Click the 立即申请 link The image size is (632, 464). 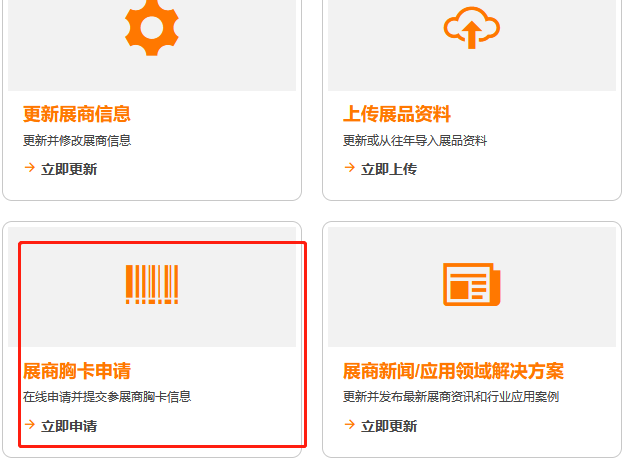point(69,426)
